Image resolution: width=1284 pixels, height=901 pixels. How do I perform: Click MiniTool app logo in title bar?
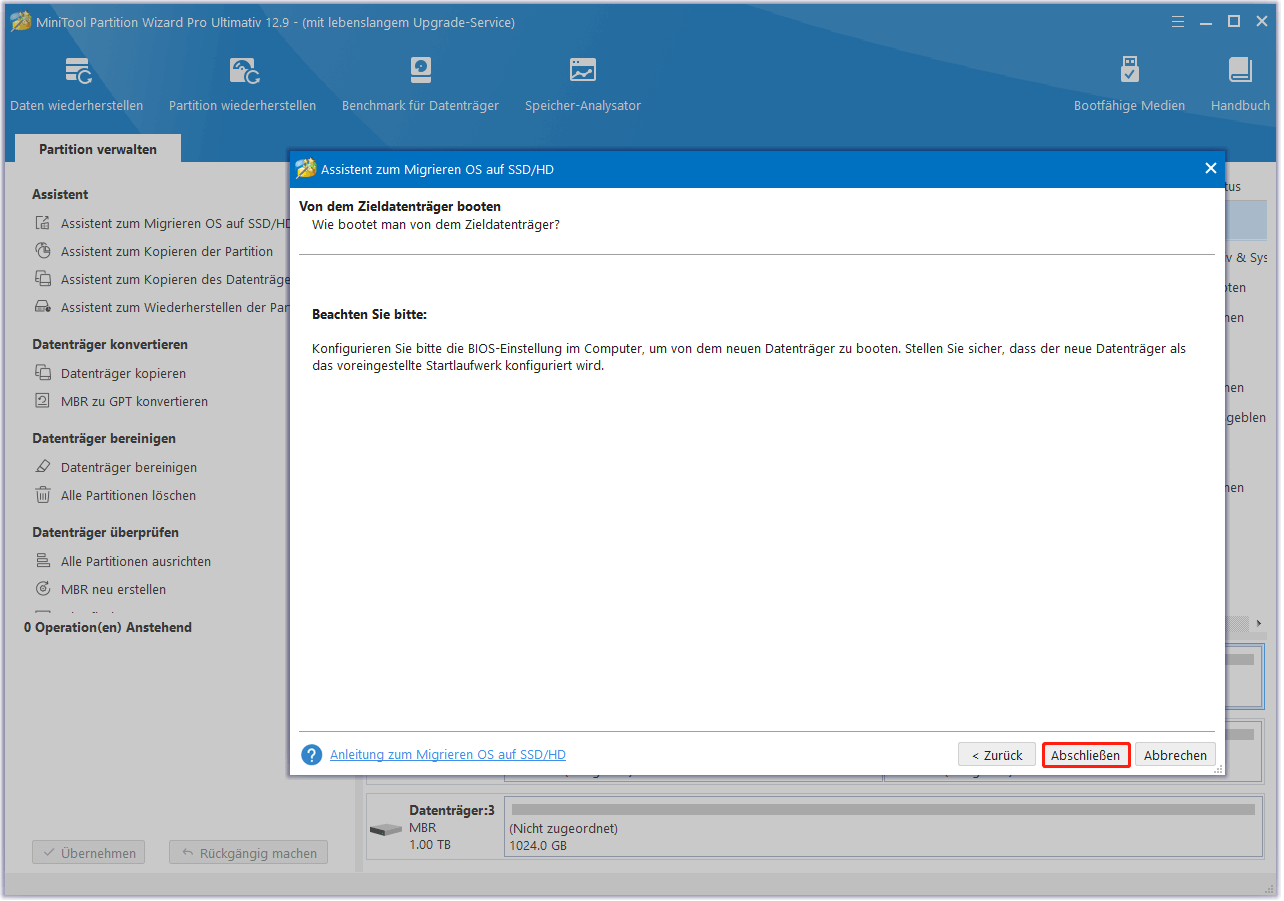click(20, 21)
